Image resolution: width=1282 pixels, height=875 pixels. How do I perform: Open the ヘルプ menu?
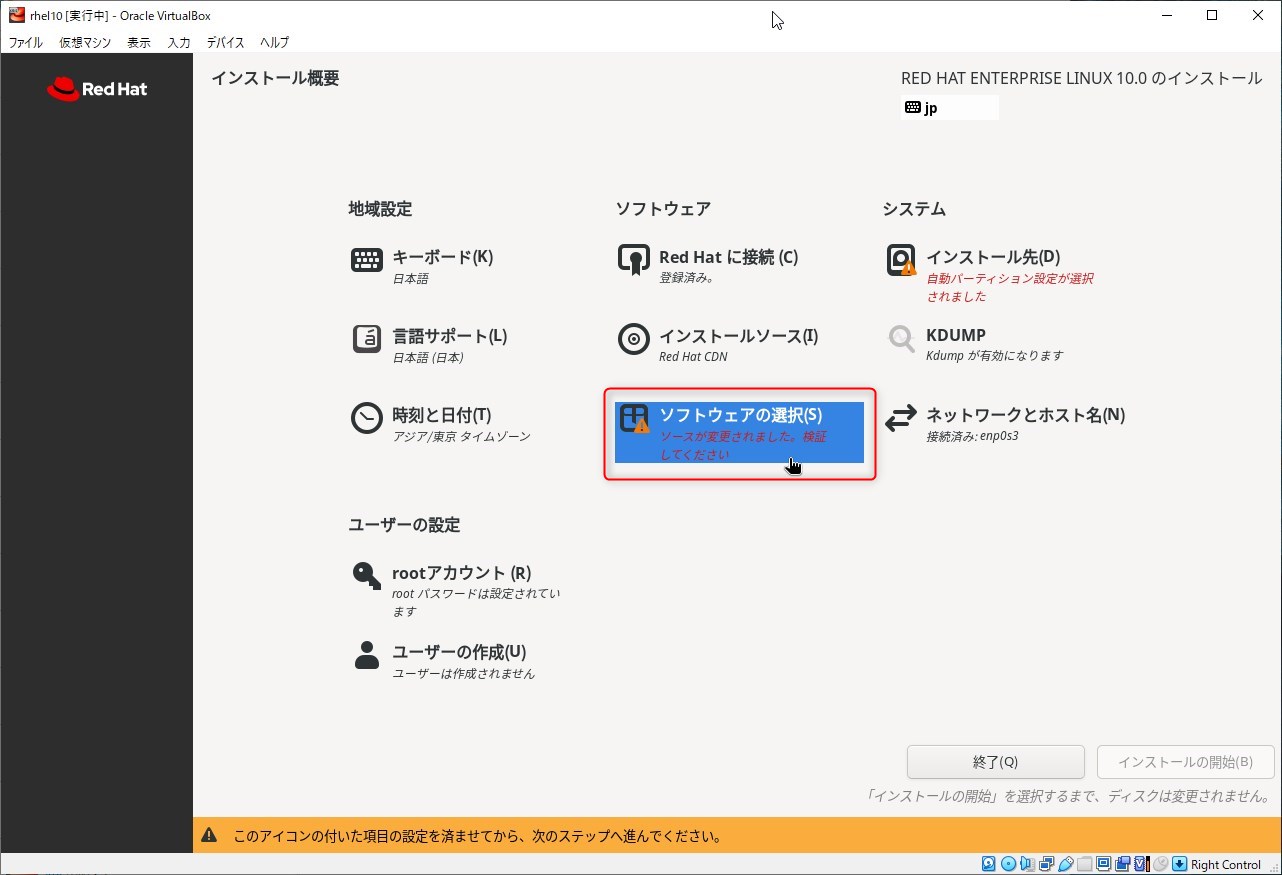(274, 42)
